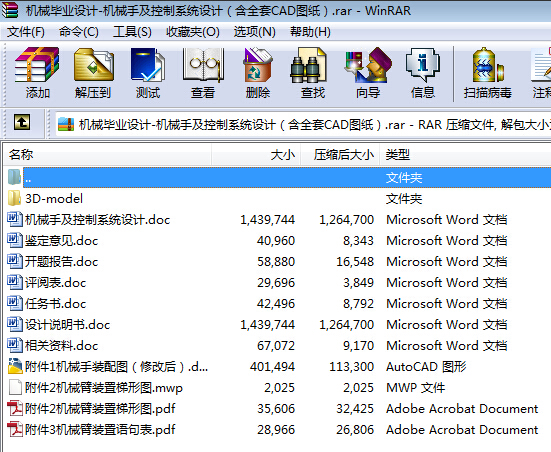
Task: Click type cell MWP 文件
Action: (415, 388)
